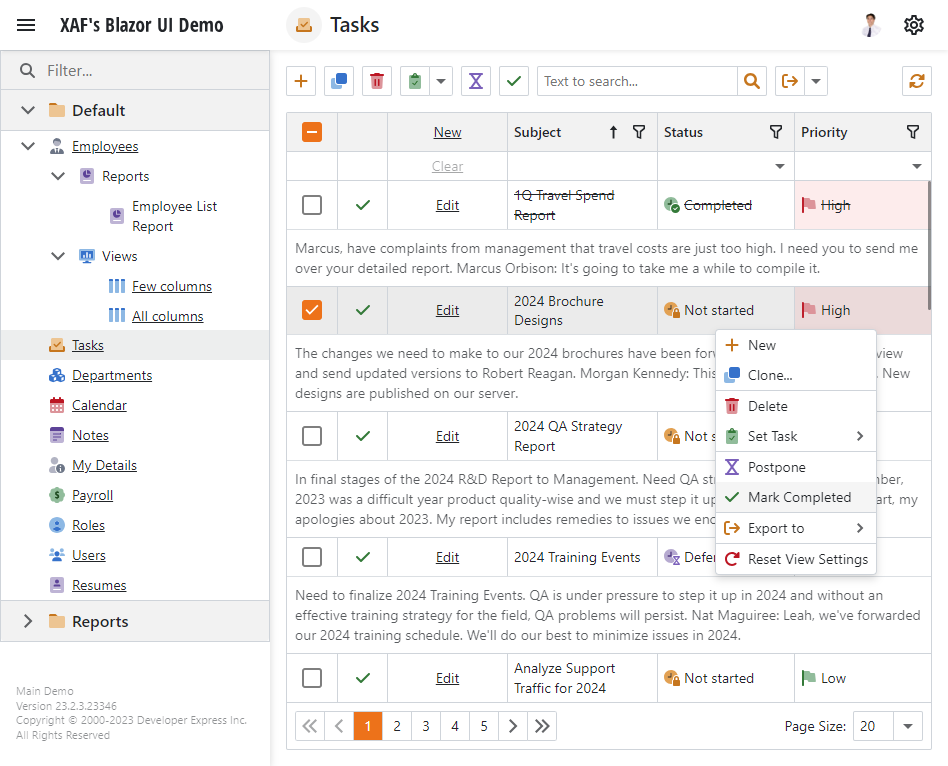Click the Departments icon in navigation

(57, 375)
